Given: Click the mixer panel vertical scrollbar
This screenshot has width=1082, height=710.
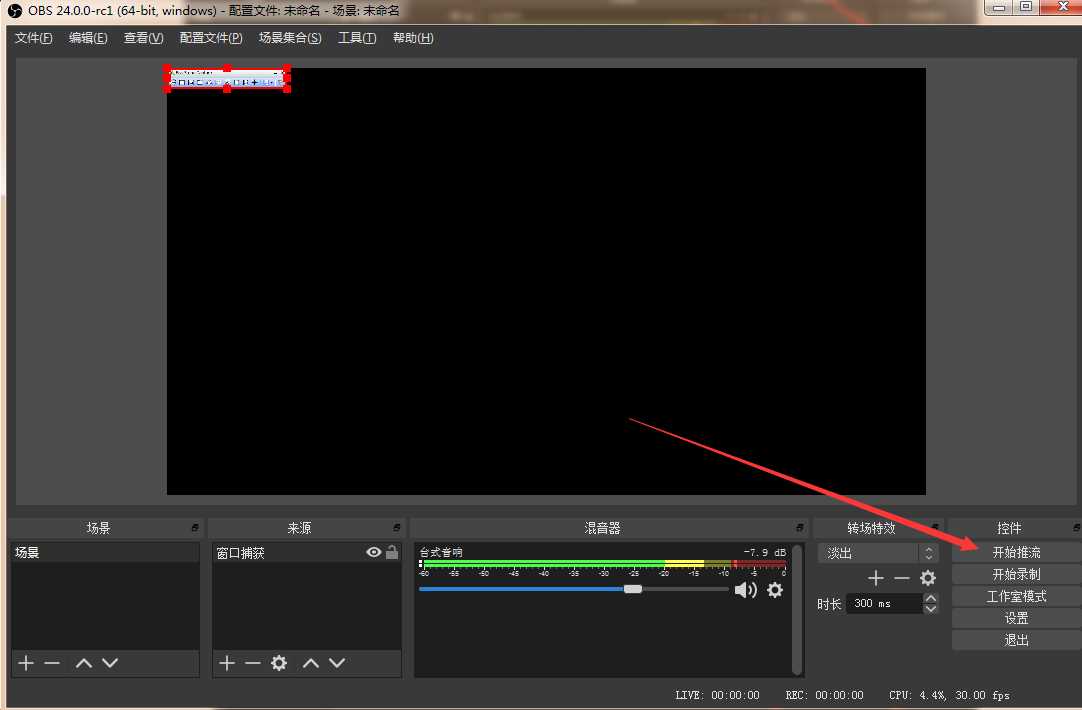Looking at the screenshot, I should [797, 609].
